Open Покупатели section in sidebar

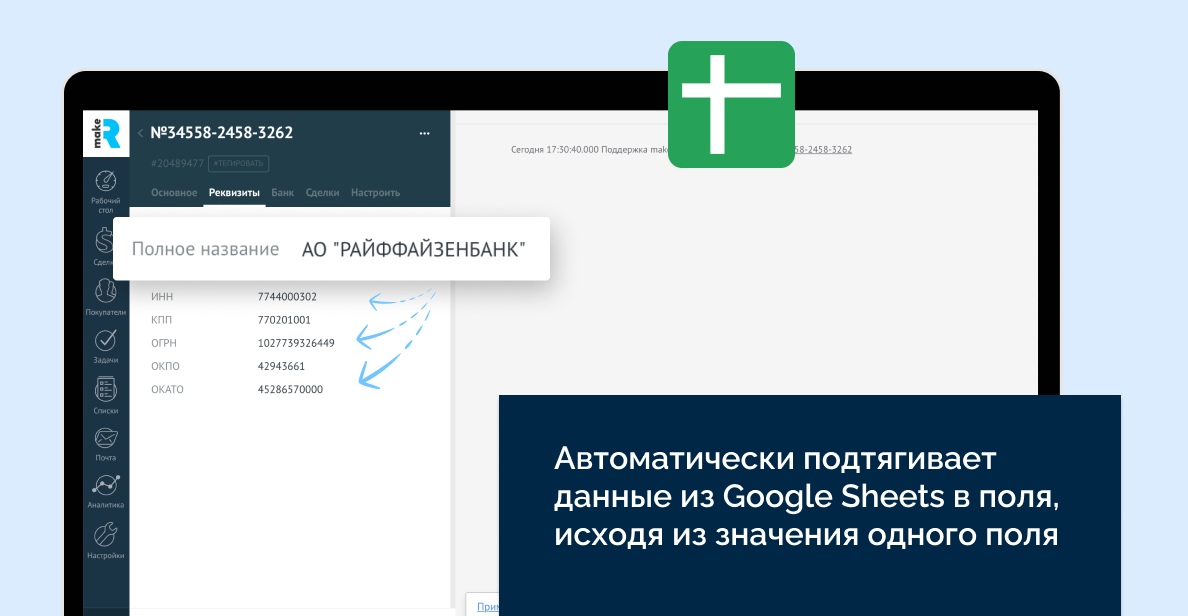[105, 297]
